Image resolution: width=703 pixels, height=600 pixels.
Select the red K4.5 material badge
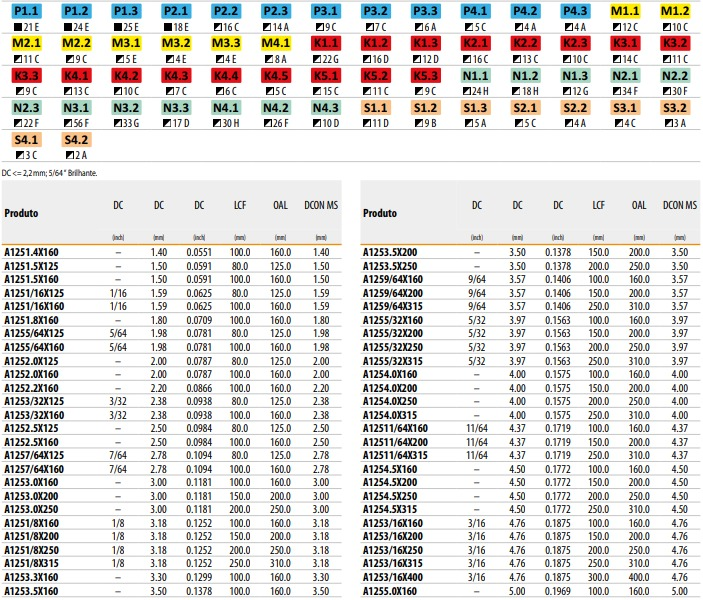coord(275,76)
